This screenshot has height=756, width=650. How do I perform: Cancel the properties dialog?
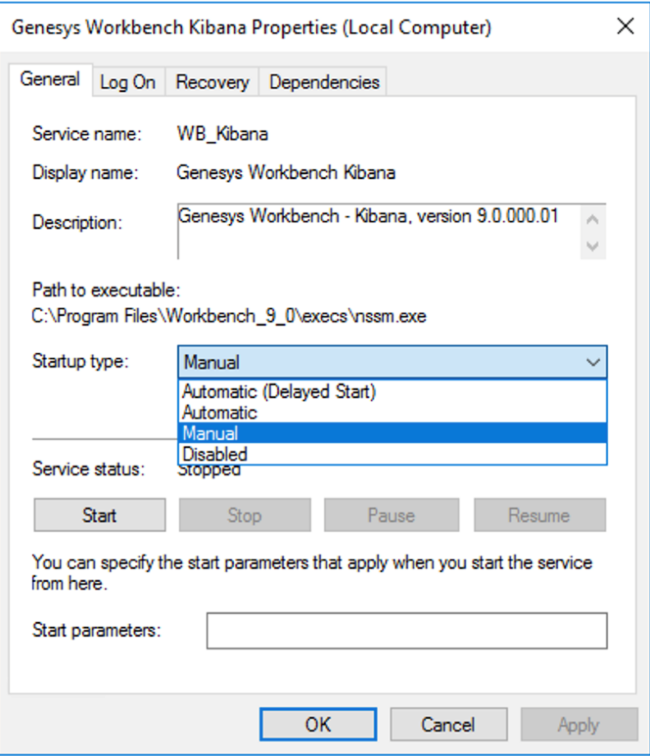tap(448, 724)
